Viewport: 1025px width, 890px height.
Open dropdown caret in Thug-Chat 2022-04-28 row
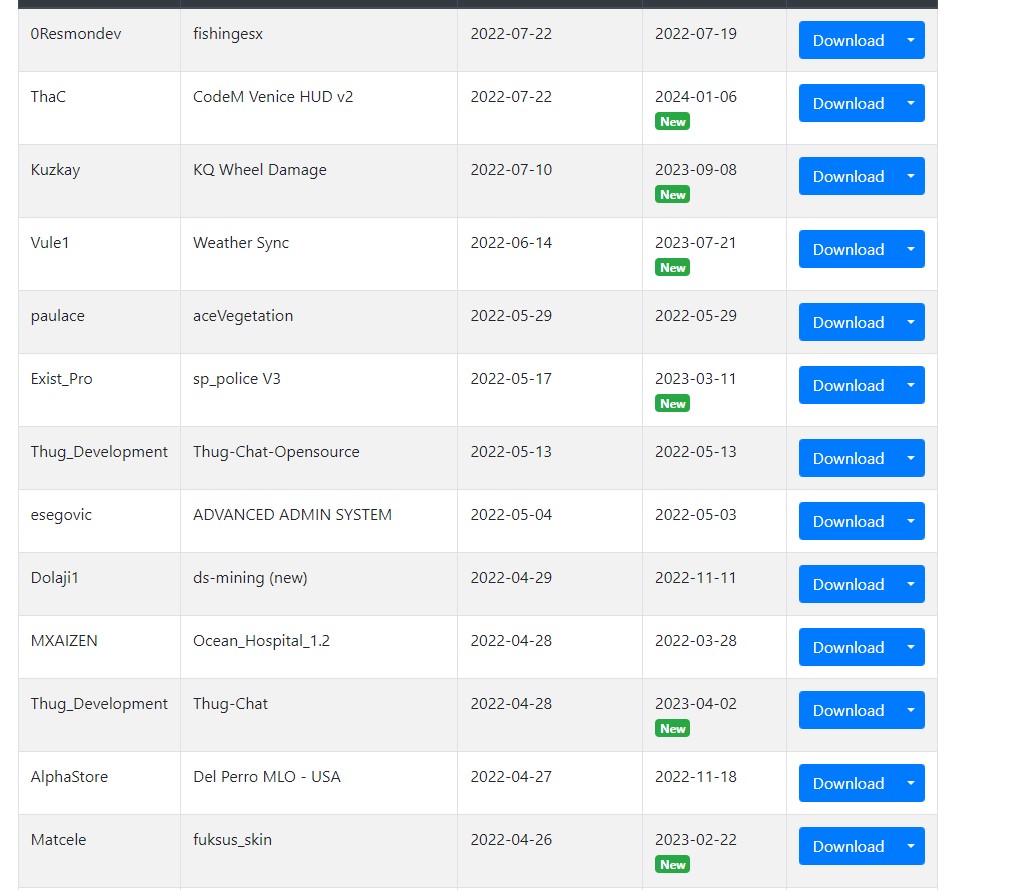tap(911, 710)
